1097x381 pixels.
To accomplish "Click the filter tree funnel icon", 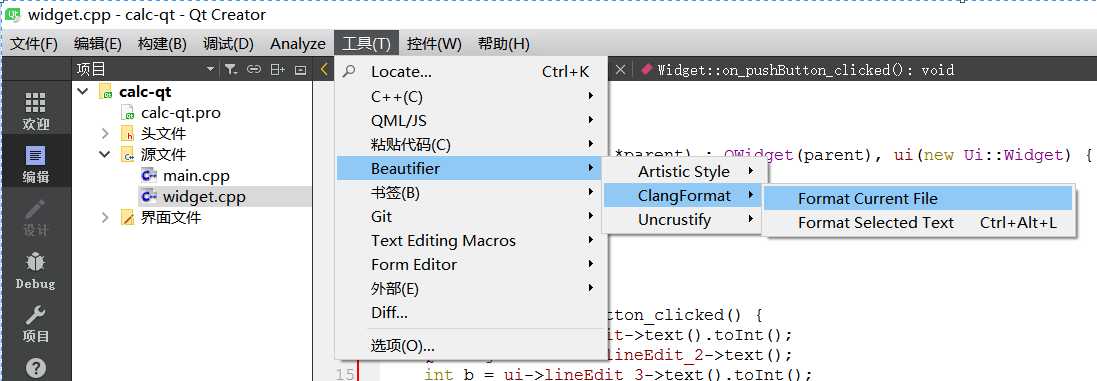I will tap(231, 69).
